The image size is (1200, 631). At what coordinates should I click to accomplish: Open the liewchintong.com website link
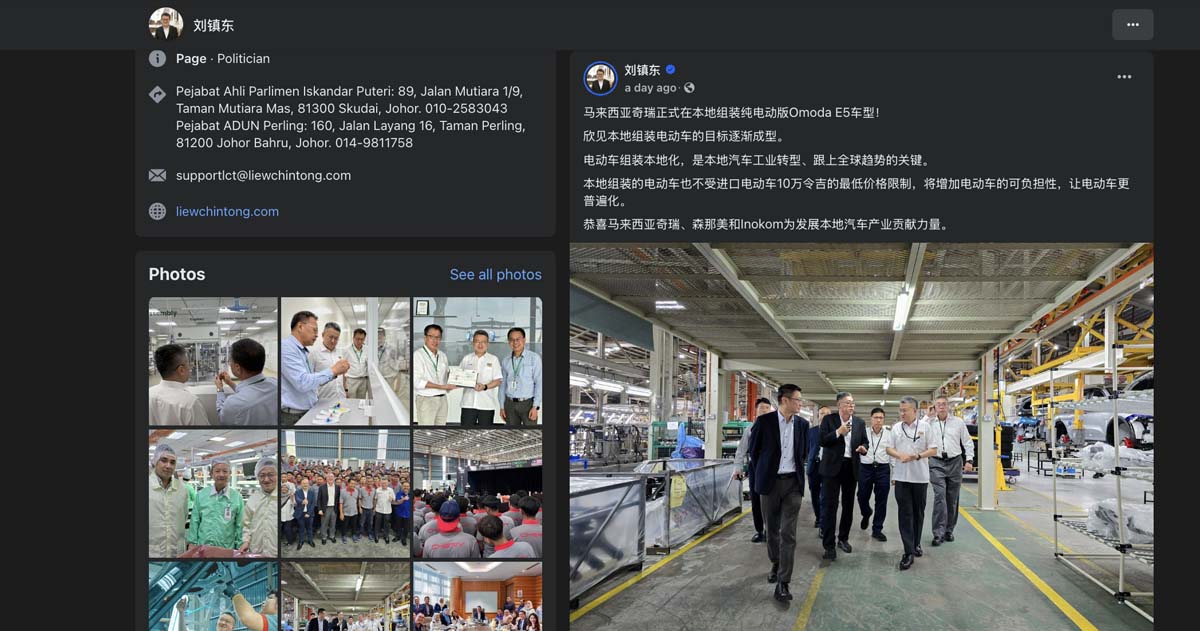pos(227,211)
